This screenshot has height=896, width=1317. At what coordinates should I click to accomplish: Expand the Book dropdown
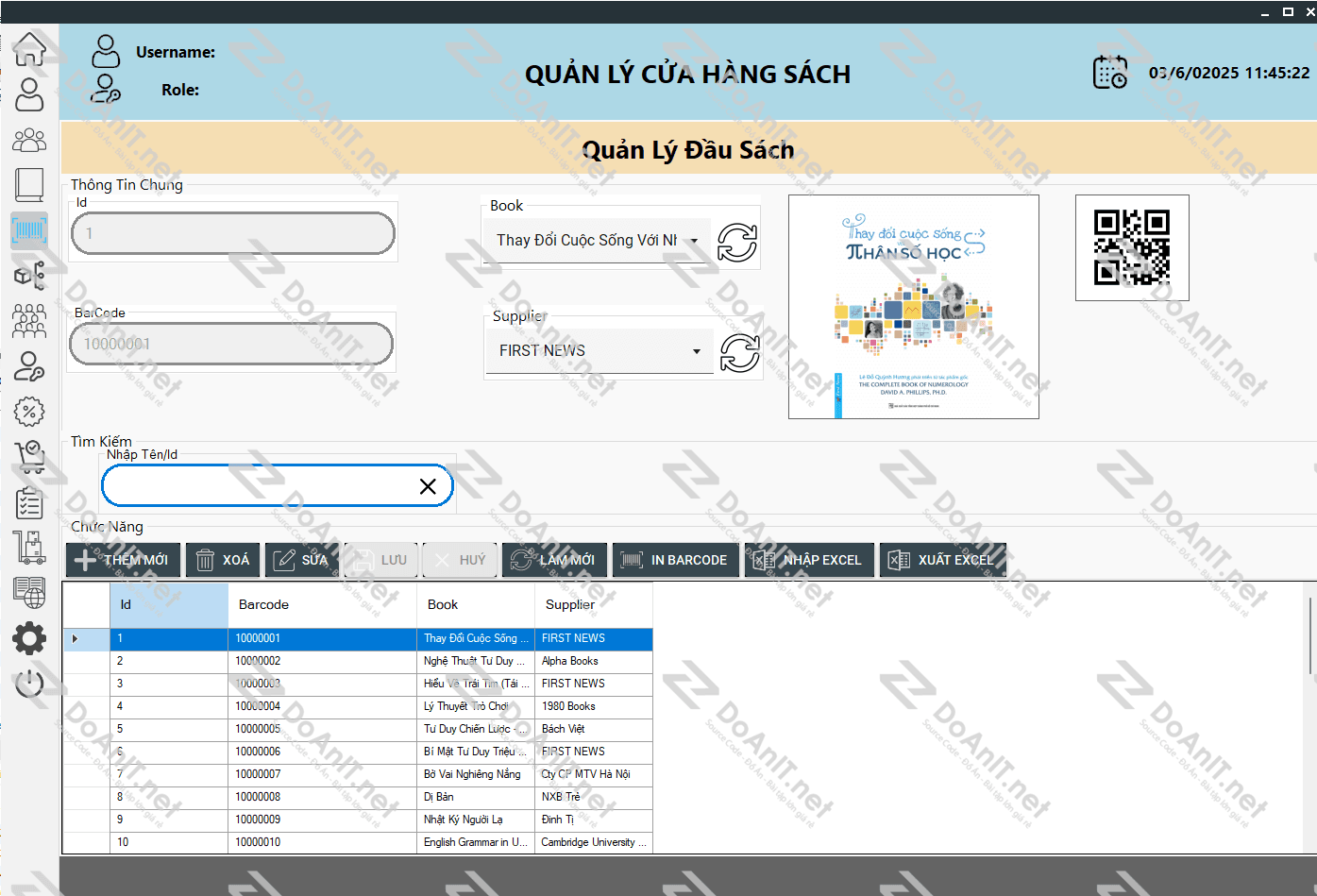[x=694, y=241]
